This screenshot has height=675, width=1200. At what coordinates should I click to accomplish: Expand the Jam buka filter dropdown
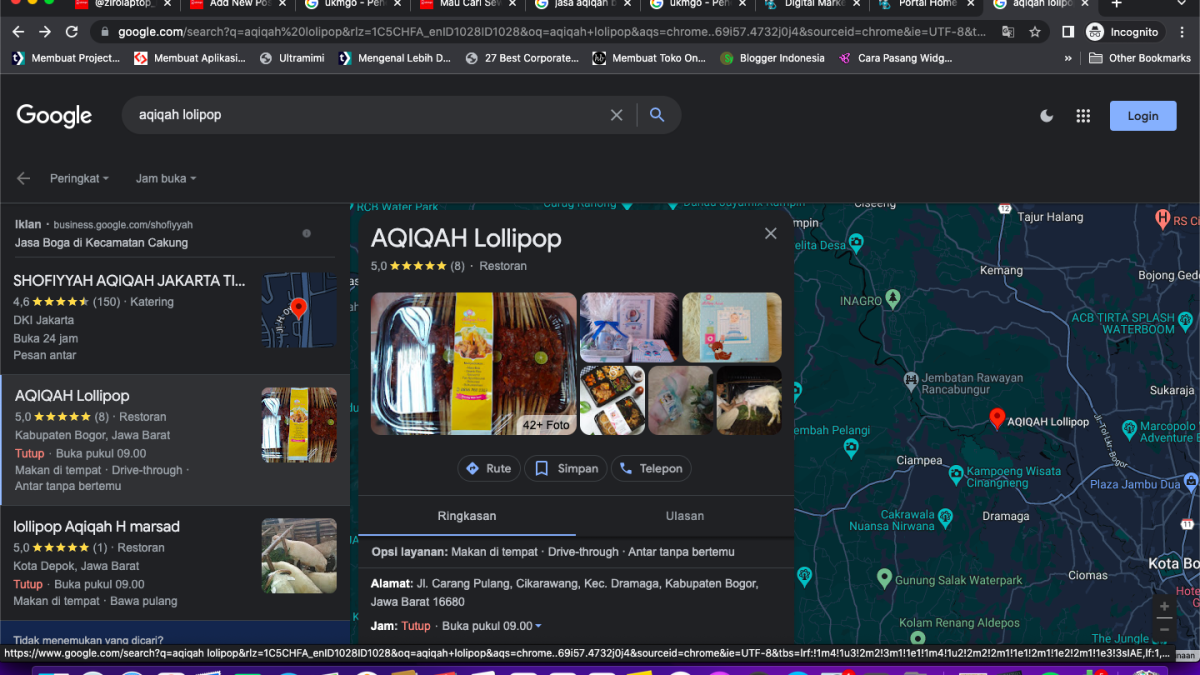click(x=166, y=179)
